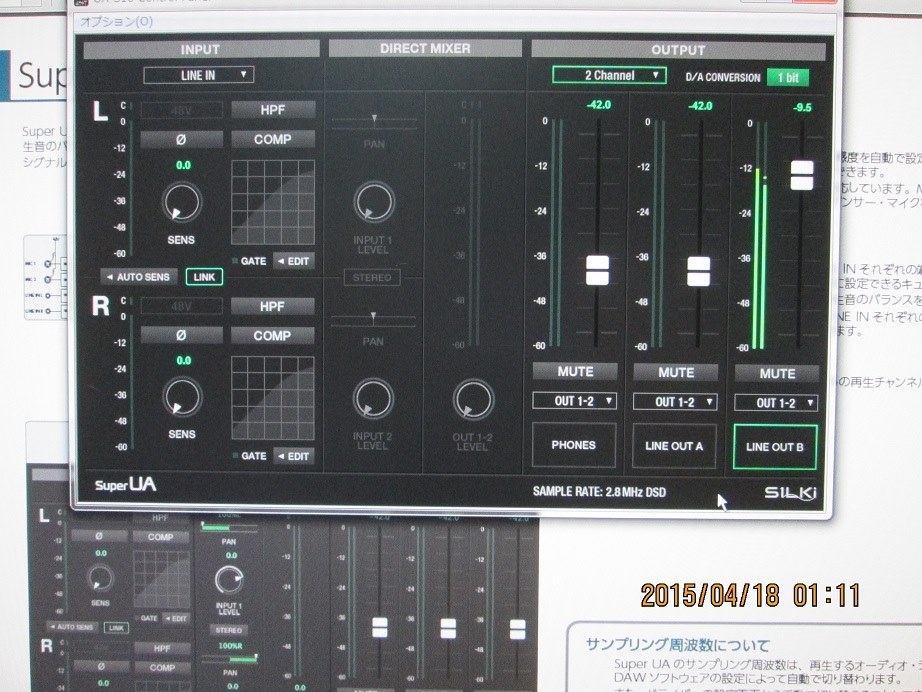This screenshot has width=922, height=692.
Task: Open EDIT for the R channel compressor
Action: pyautogui.click(x=294, y=456)
